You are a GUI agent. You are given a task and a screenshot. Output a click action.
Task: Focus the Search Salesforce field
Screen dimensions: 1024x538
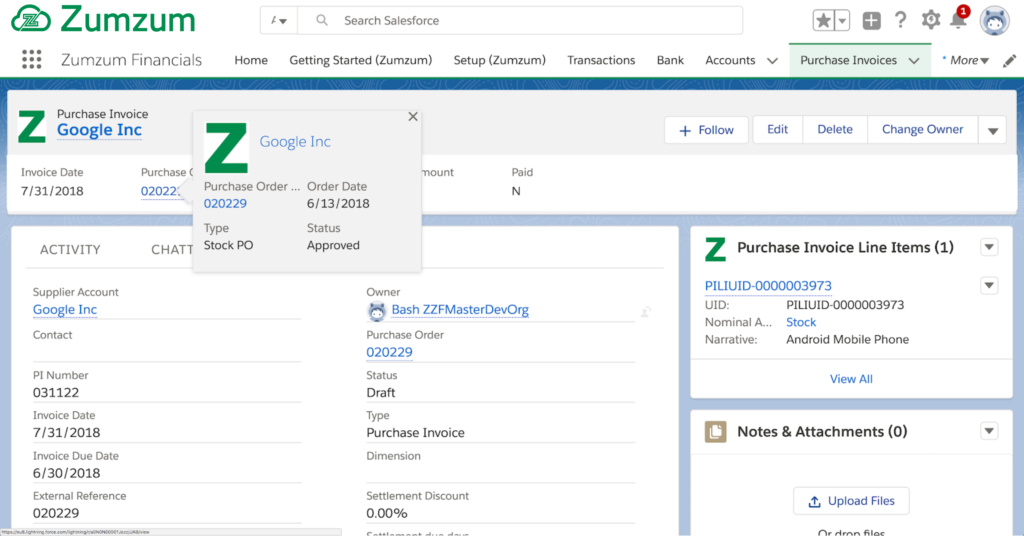pos(520,20)
